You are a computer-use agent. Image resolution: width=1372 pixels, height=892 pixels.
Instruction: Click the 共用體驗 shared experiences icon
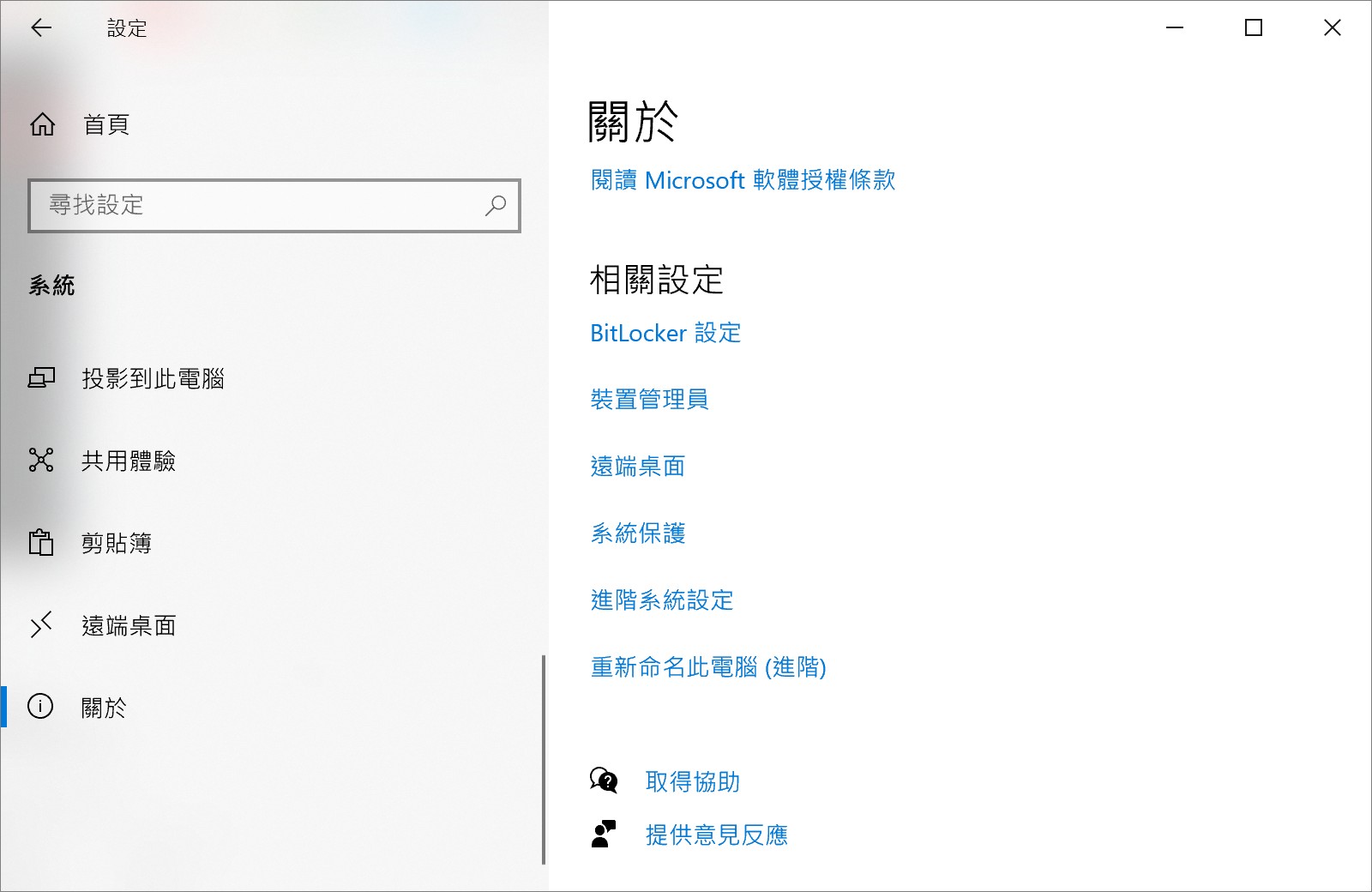click(41, 461)
